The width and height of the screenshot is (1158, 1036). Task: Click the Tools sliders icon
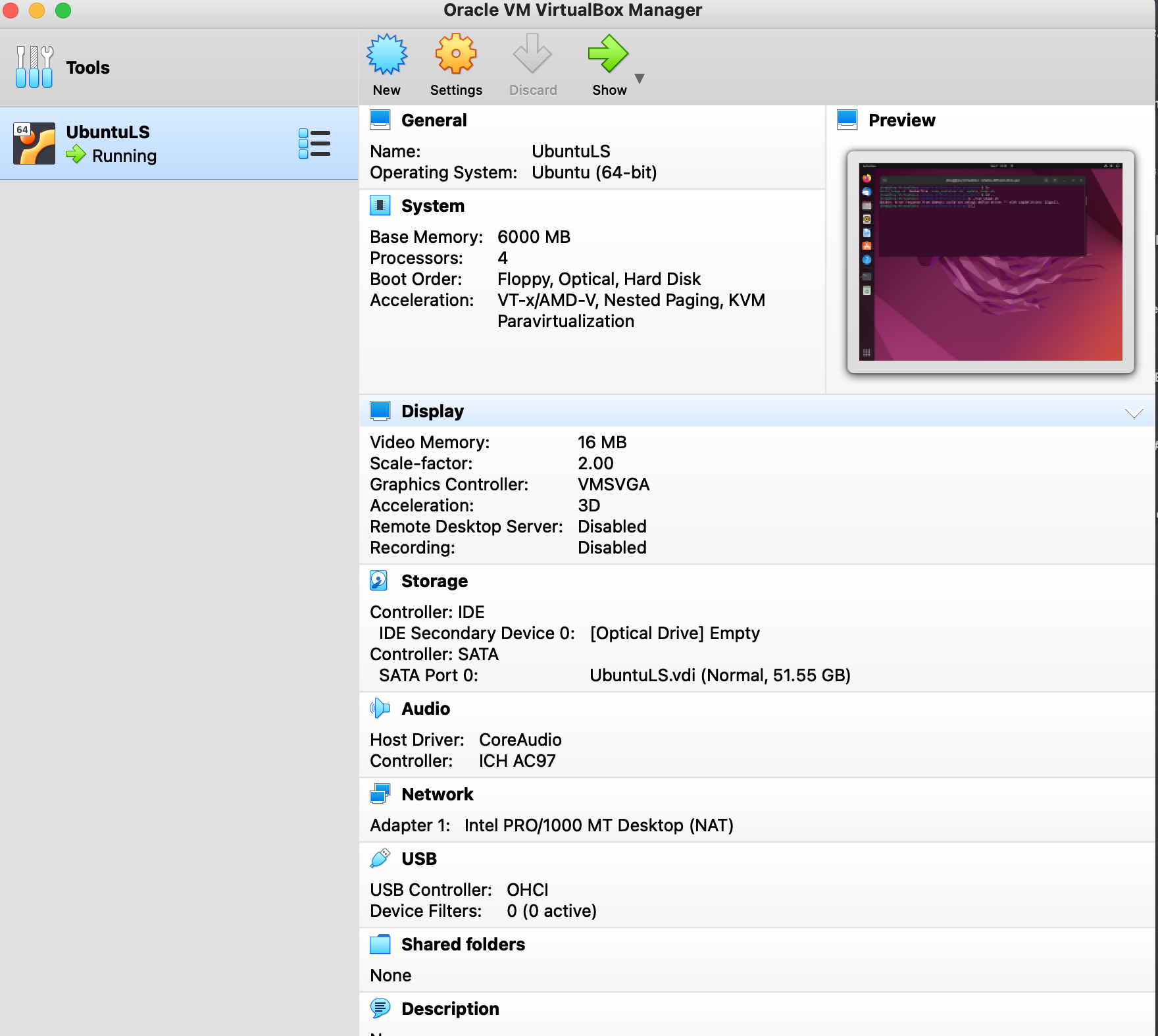pyautogui.click(x=34, y=66)
